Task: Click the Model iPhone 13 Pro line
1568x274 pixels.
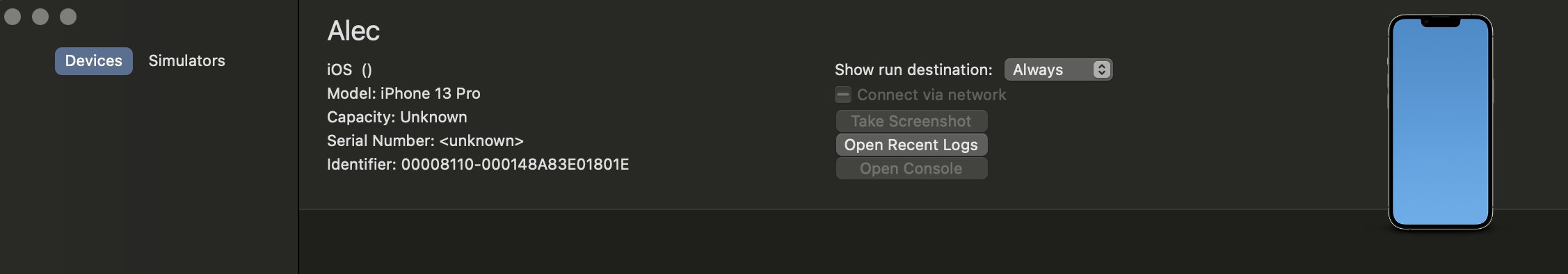Action: [403, 93]
